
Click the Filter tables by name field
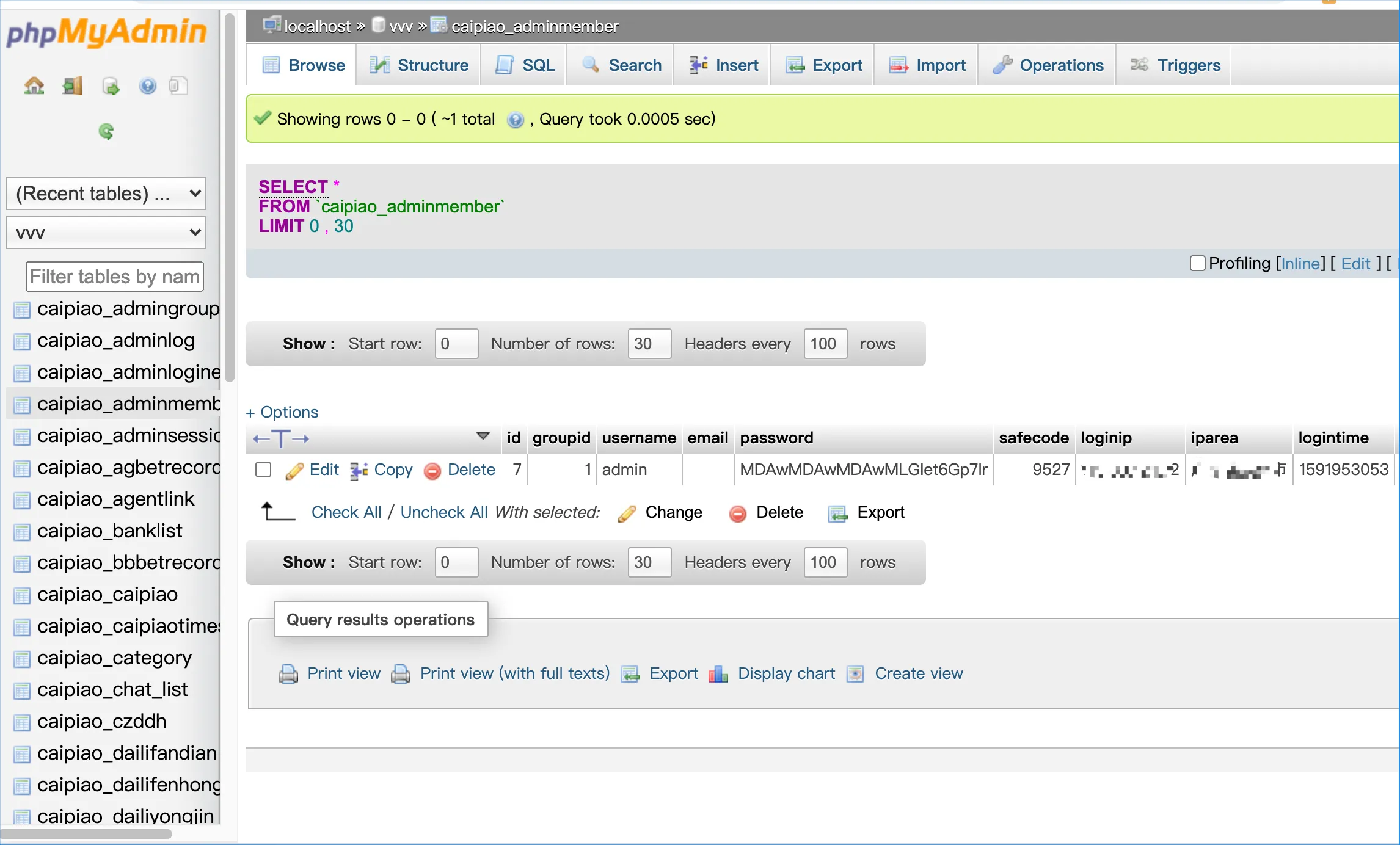(x=114, y=277)
